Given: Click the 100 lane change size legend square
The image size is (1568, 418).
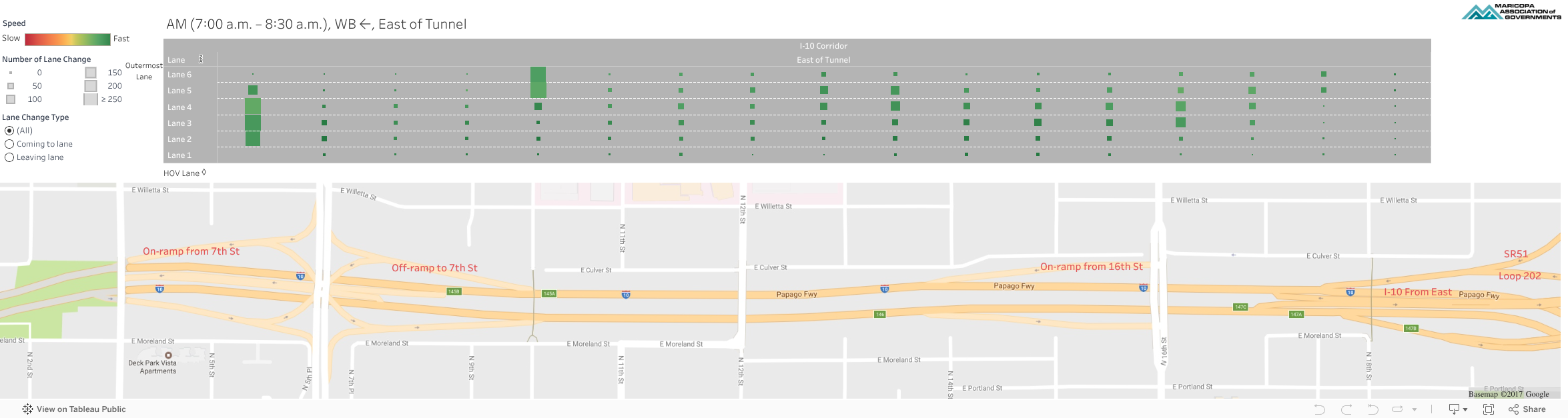Looking at the screenshot, I should point(10,99).
